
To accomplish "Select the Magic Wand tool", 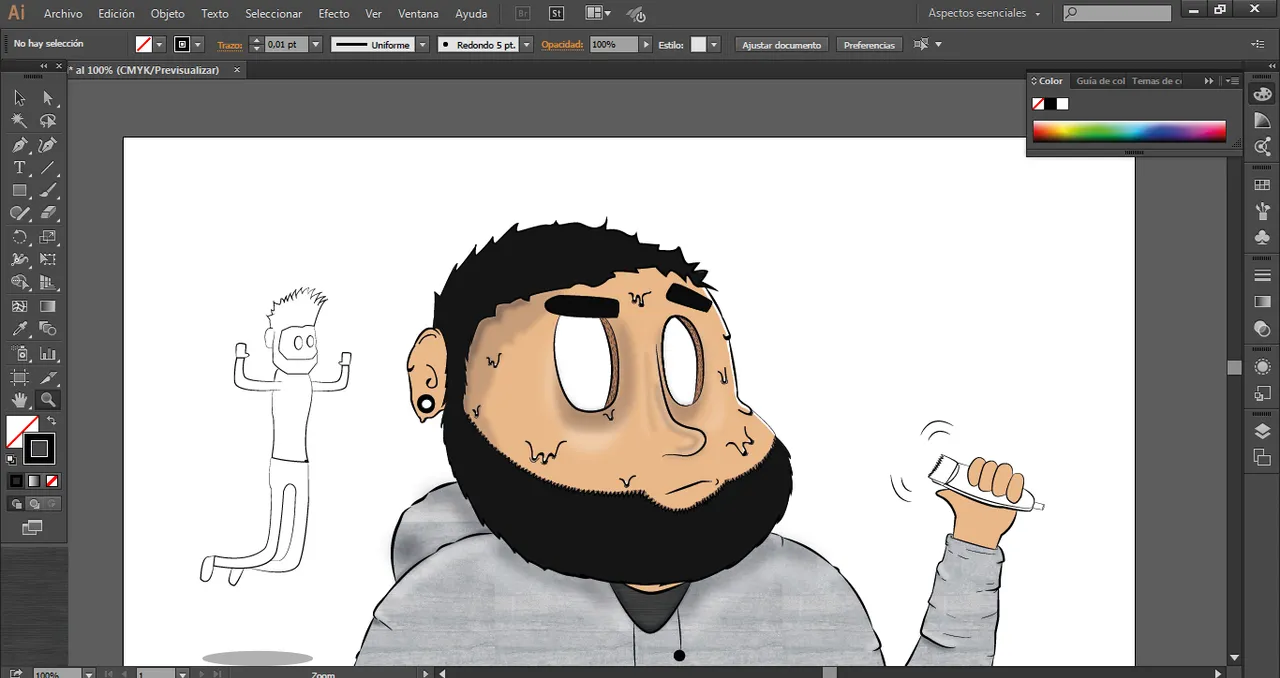I will tap(19, 121).
